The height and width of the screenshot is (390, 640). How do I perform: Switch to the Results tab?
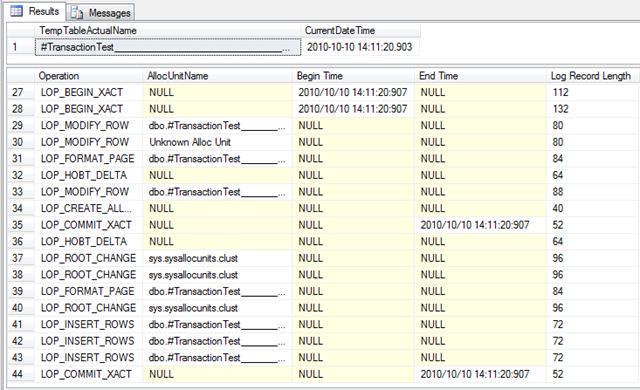35,11
